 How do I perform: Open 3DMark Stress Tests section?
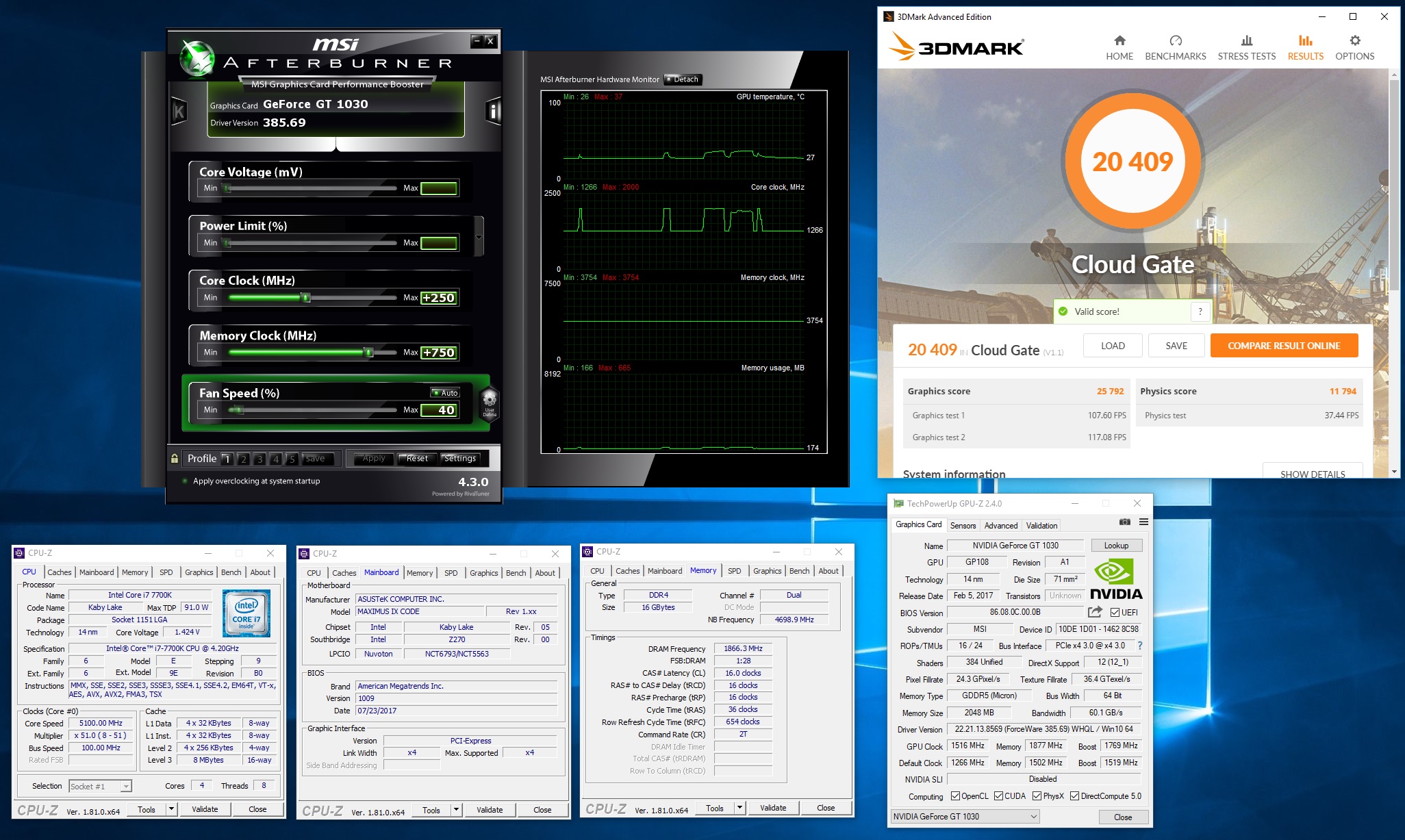click(x=1246, y=48)
